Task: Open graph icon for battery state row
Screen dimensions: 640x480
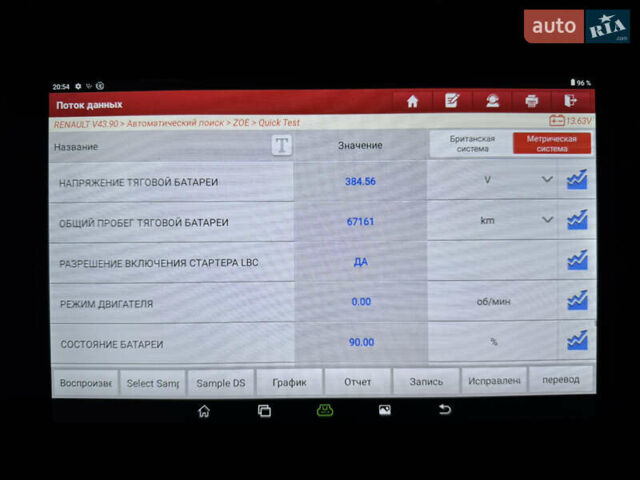Action: click(577, 341)
